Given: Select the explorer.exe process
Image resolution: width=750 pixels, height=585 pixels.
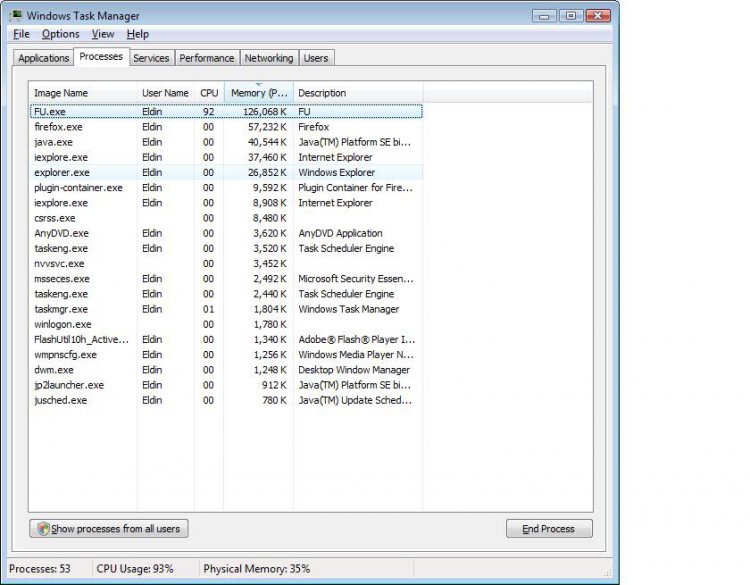Looking at the screenshot, I should click(x=226, y=172).
